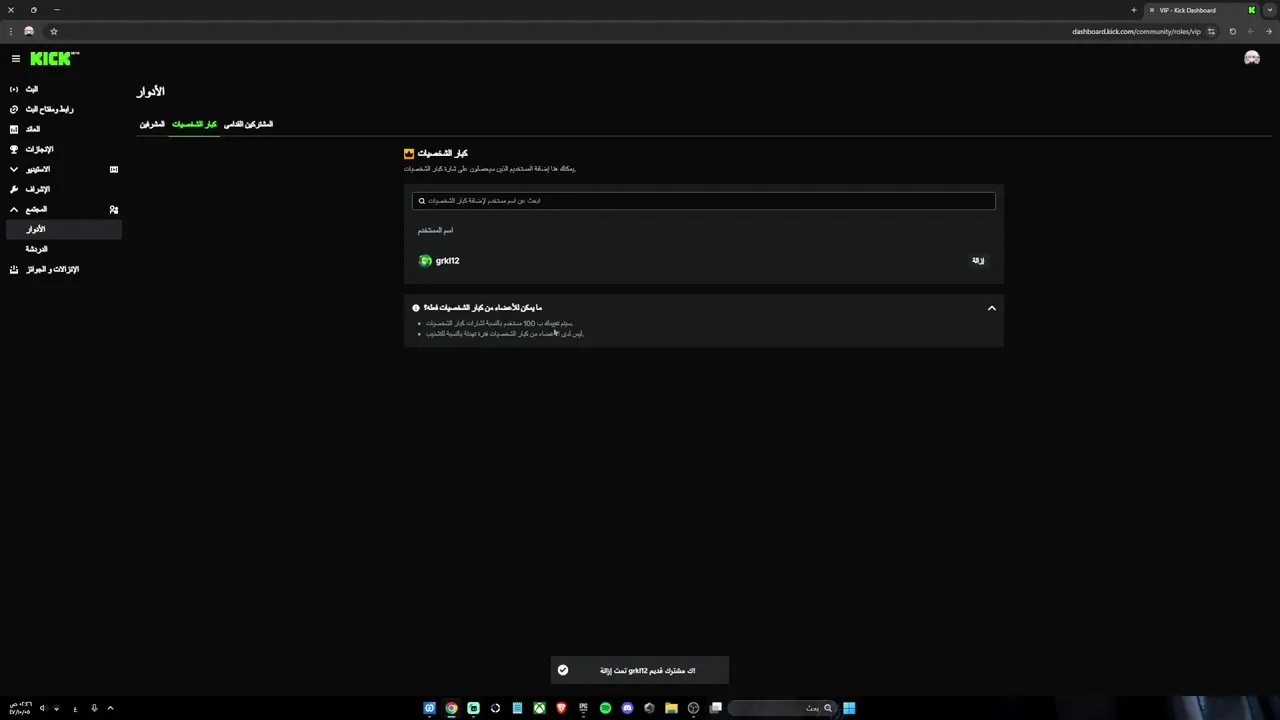Click the info icon in the FAQ header

point(416,308)
